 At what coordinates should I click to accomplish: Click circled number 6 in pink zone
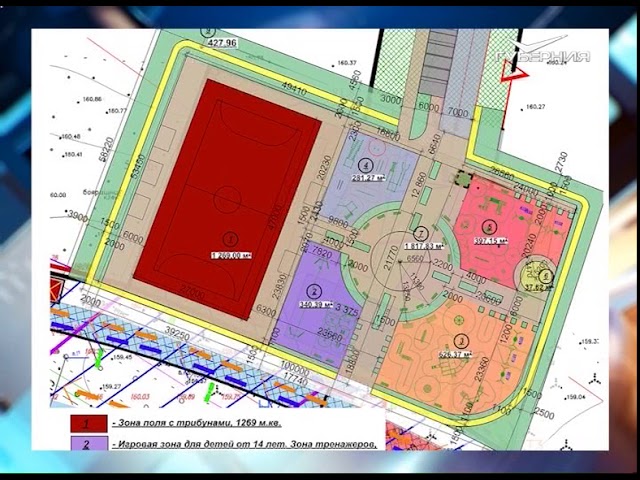coord(489,225)
